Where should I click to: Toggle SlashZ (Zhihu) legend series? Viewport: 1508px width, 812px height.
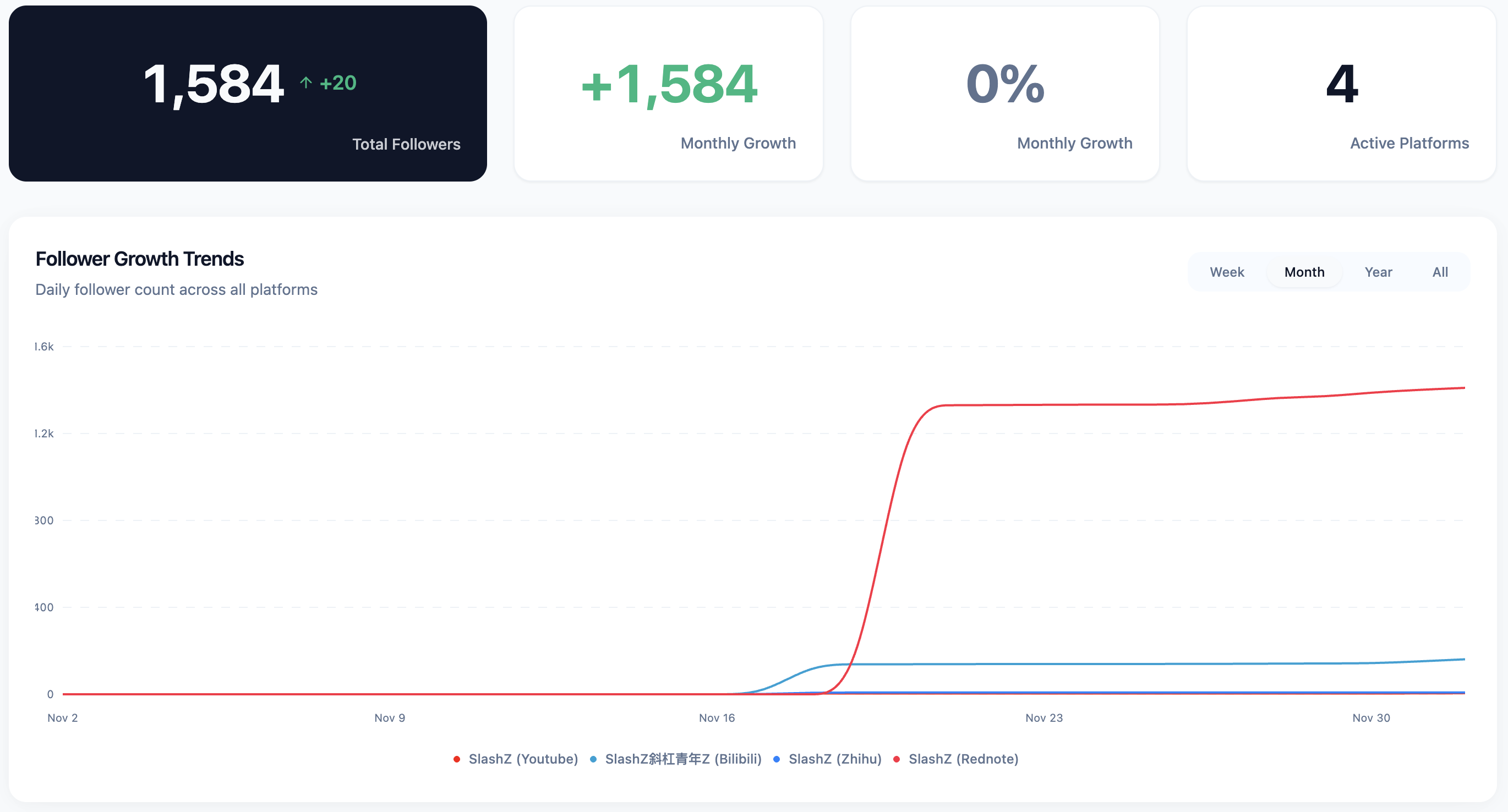[x=834, y=759]
